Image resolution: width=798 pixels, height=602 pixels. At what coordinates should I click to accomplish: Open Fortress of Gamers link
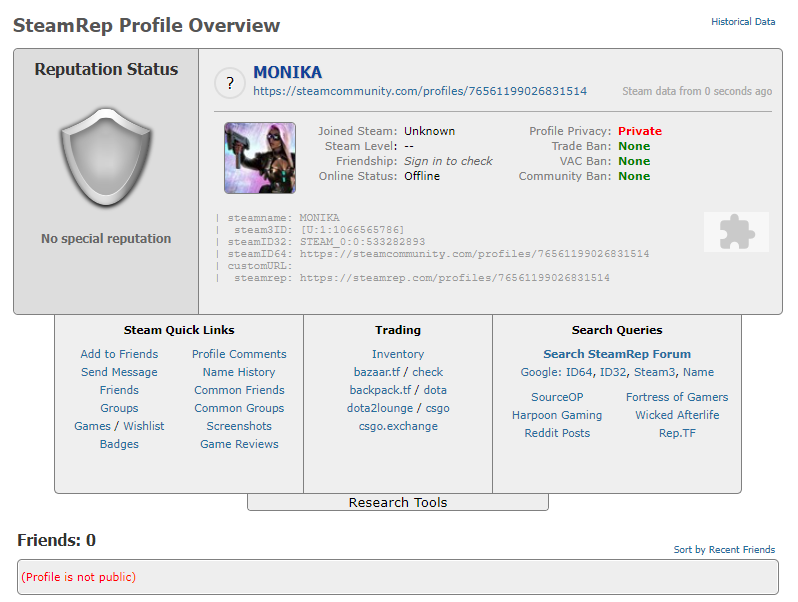click(677, 397)
